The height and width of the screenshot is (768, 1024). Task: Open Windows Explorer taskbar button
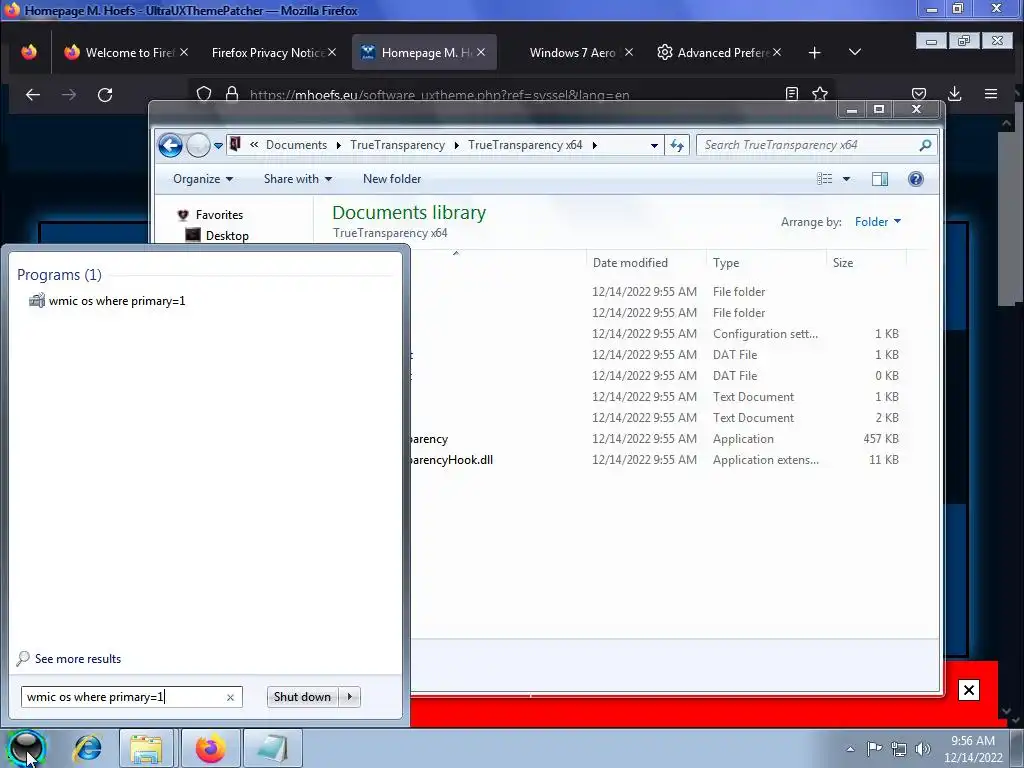tap(146, 748)
